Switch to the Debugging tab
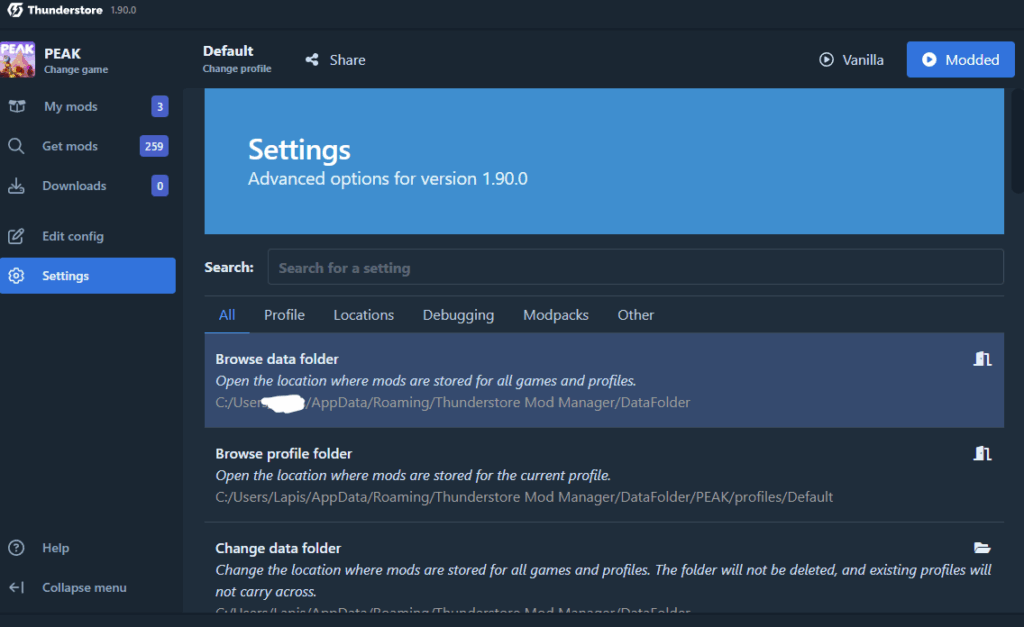 458,315
